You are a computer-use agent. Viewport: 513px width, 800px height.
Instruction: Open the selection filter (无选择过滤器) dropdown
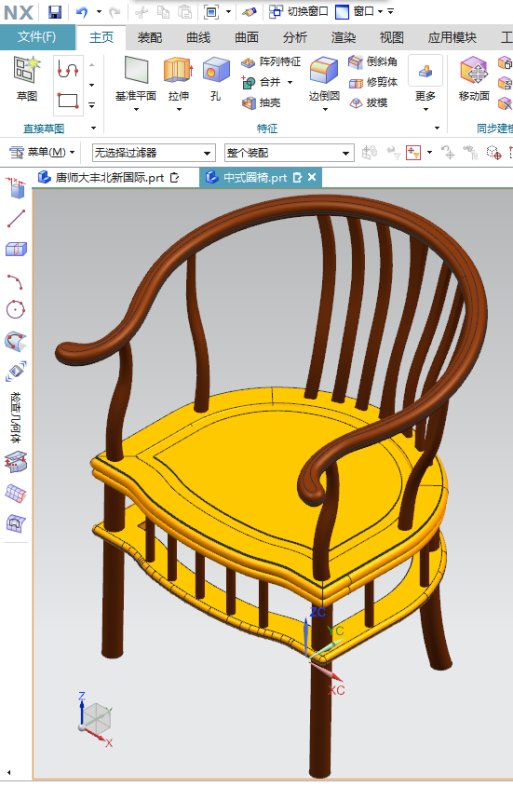[153, 153]
